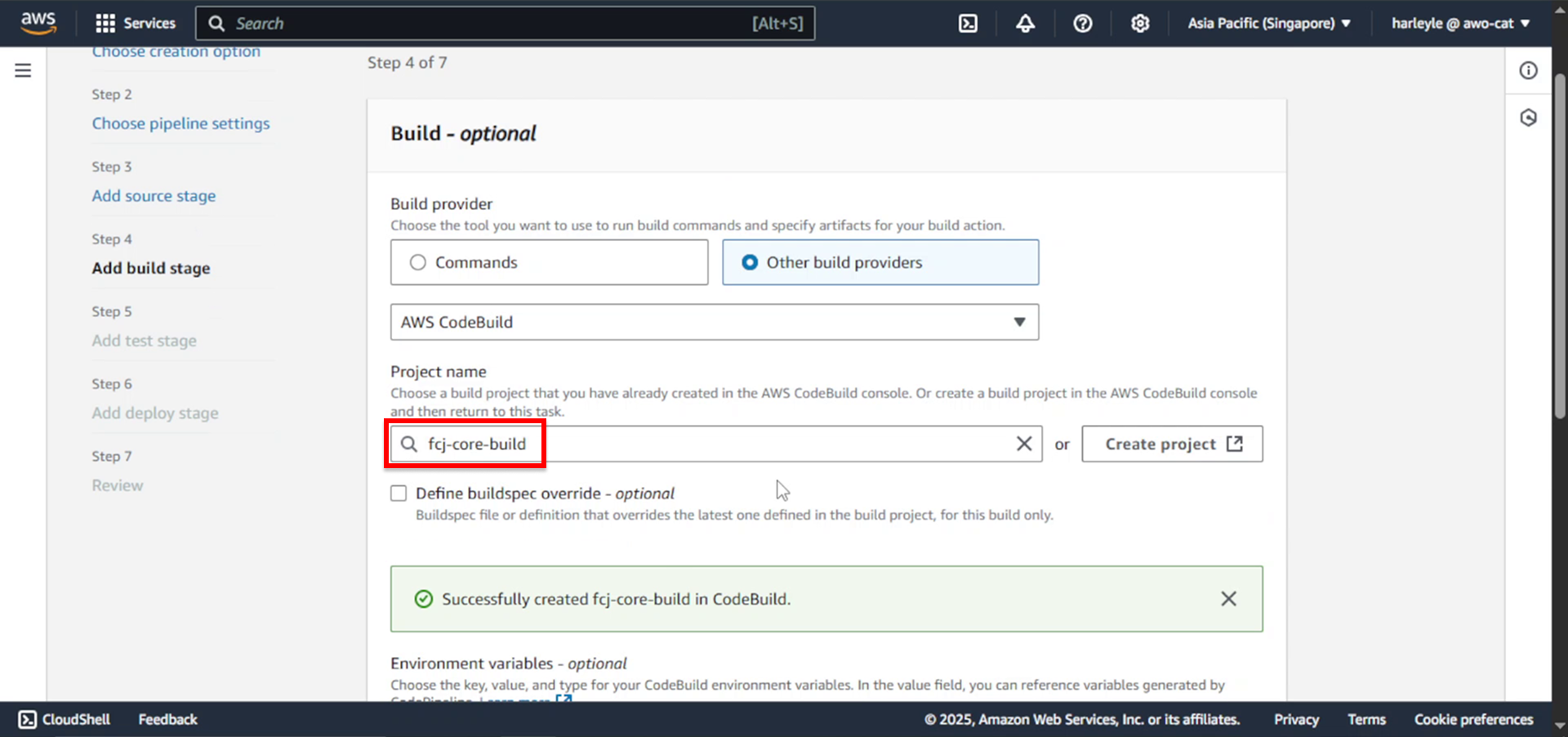Open the Privacy footer link
This screenshot has height=737, width=1568.
(x=1296, y=719)
